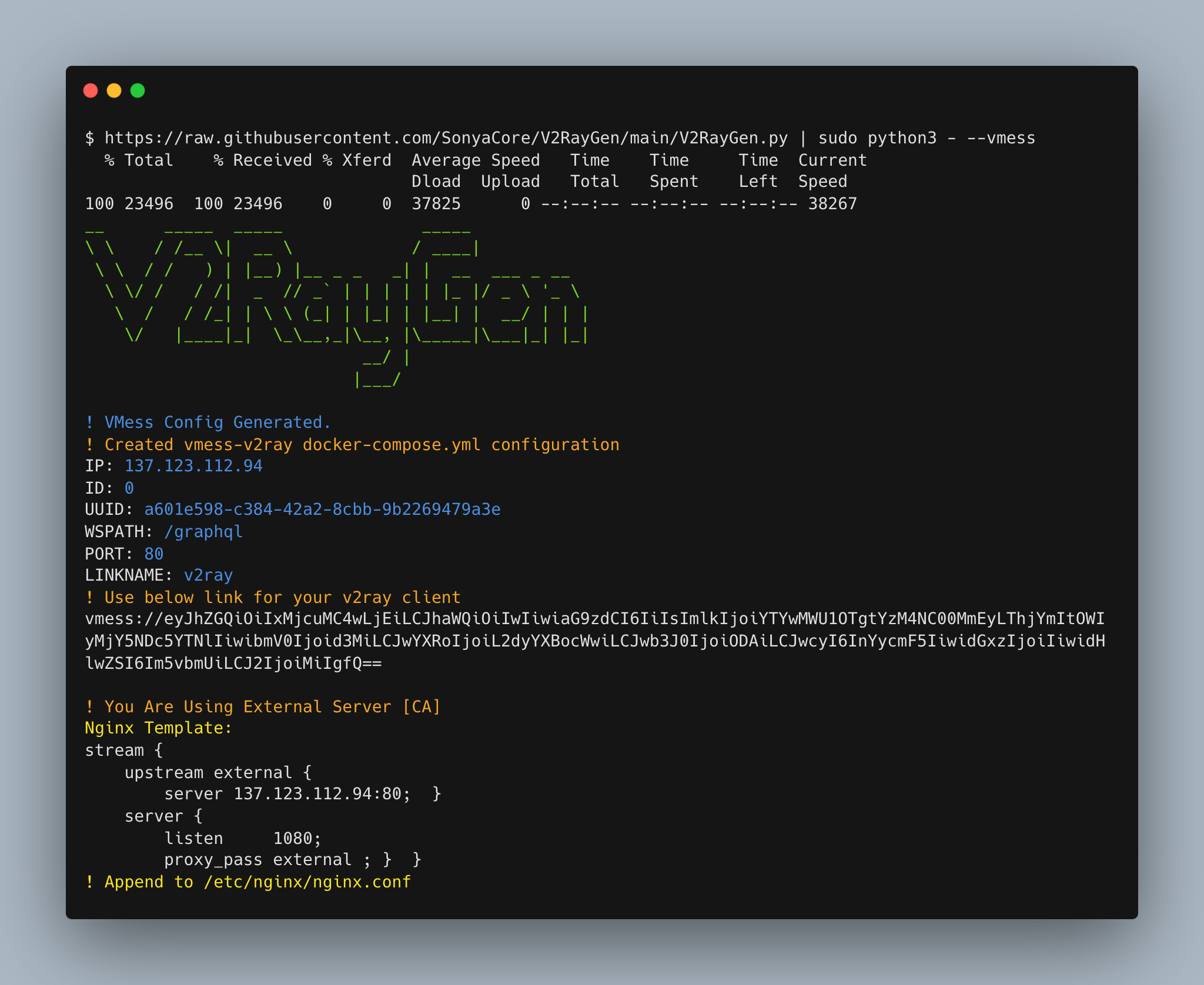Image resolution: width=1204 pixels, height=985 pixels.
Task: Click the 'listen 1080;' line
Action: pos(242,839)
